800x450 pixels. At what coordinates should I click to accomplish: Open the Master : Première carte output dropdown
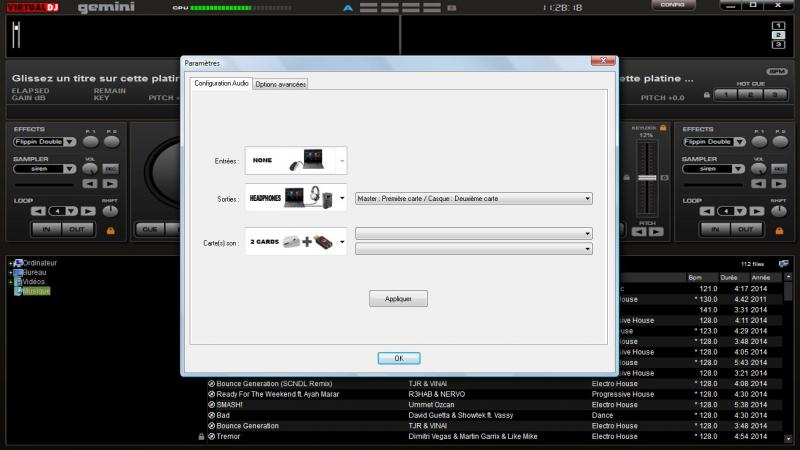[x=473, y=198]
